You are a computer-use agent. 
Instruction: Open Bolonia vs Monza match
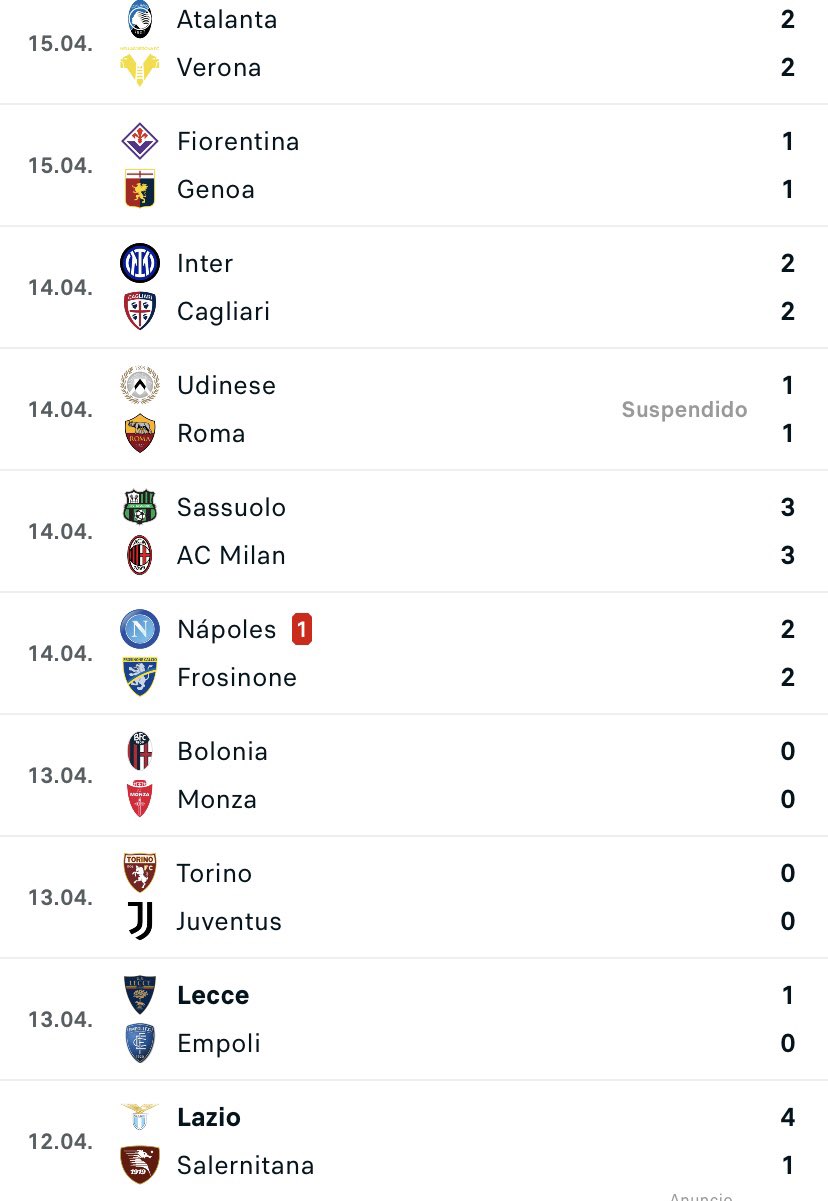(414, 775)
